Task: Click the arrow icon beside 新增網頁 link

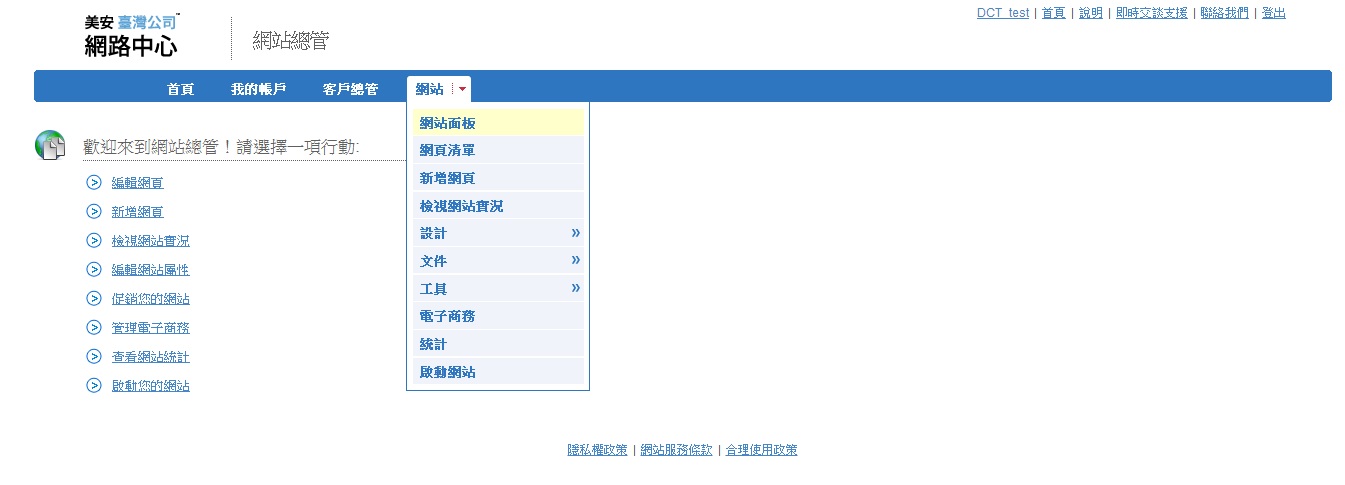Action: click(x=94, y=211)
